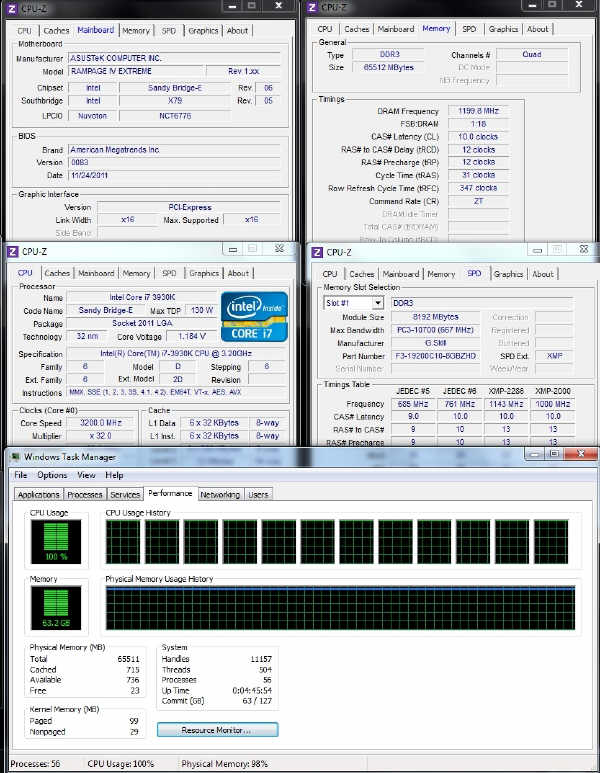
Task: Click the 1199.8 MHz DRAM Frequency value
Action: (478, 111)
